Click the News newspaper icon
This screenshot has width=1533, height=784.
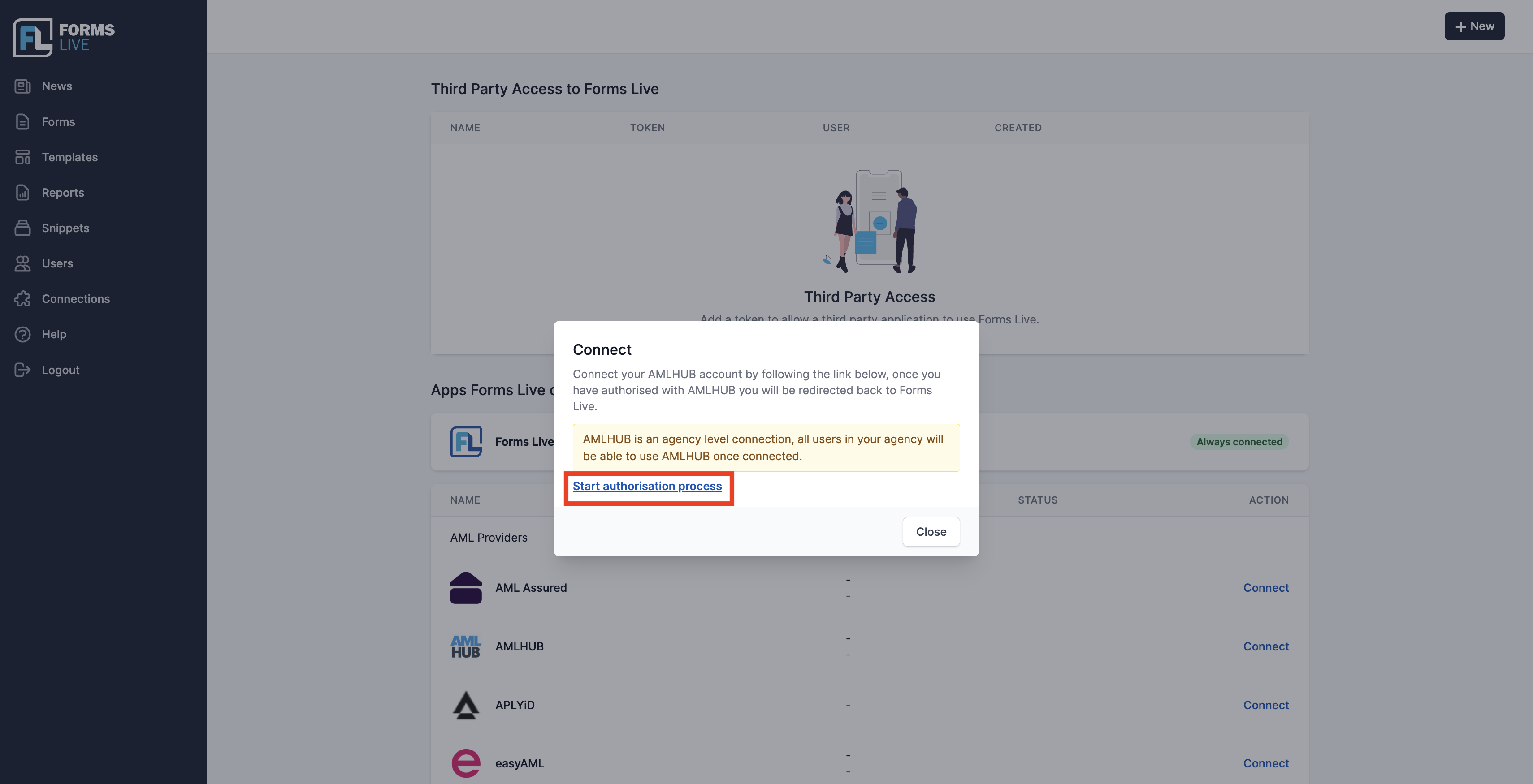pos(22,86)
